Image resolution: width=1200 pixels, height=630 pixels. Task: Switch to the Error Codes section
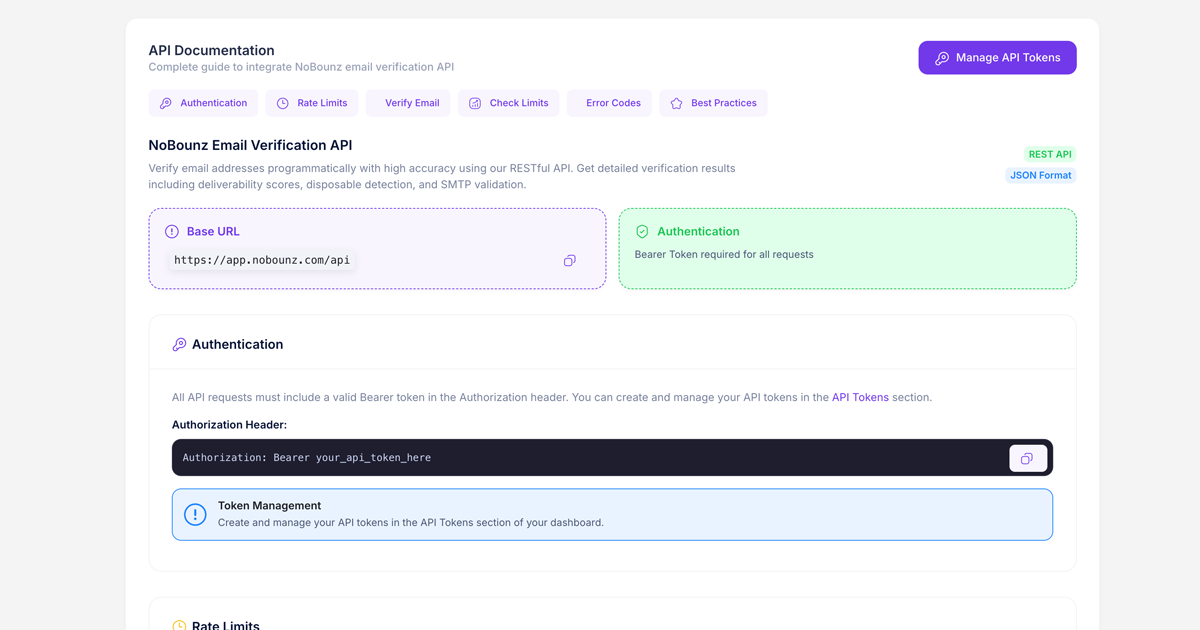click(x=609, y=103)
